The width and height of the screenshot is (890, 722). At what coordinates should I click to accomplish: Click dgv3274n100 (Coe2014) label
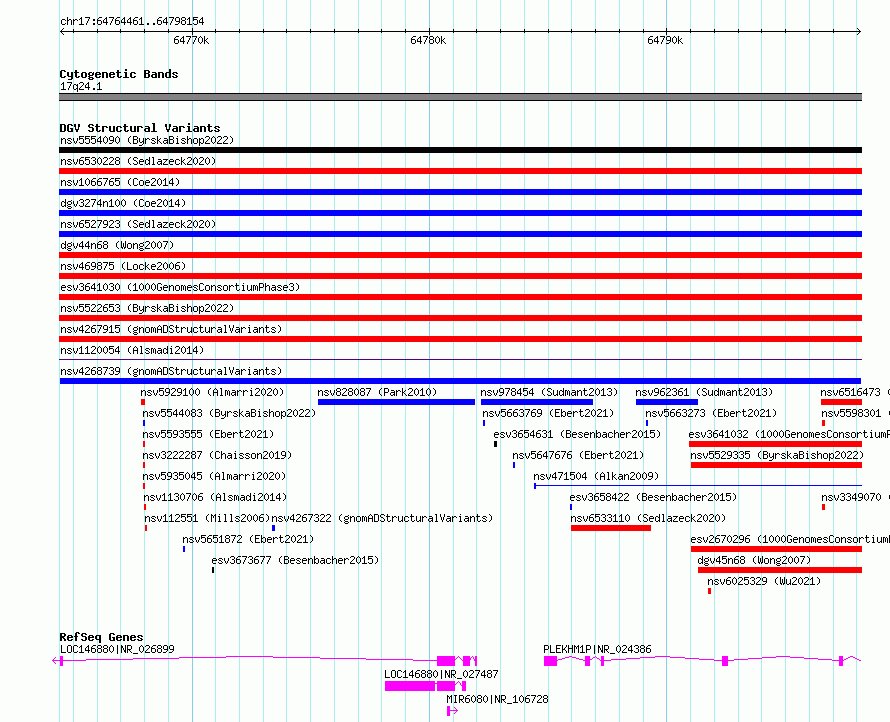(x=123, y=203)
